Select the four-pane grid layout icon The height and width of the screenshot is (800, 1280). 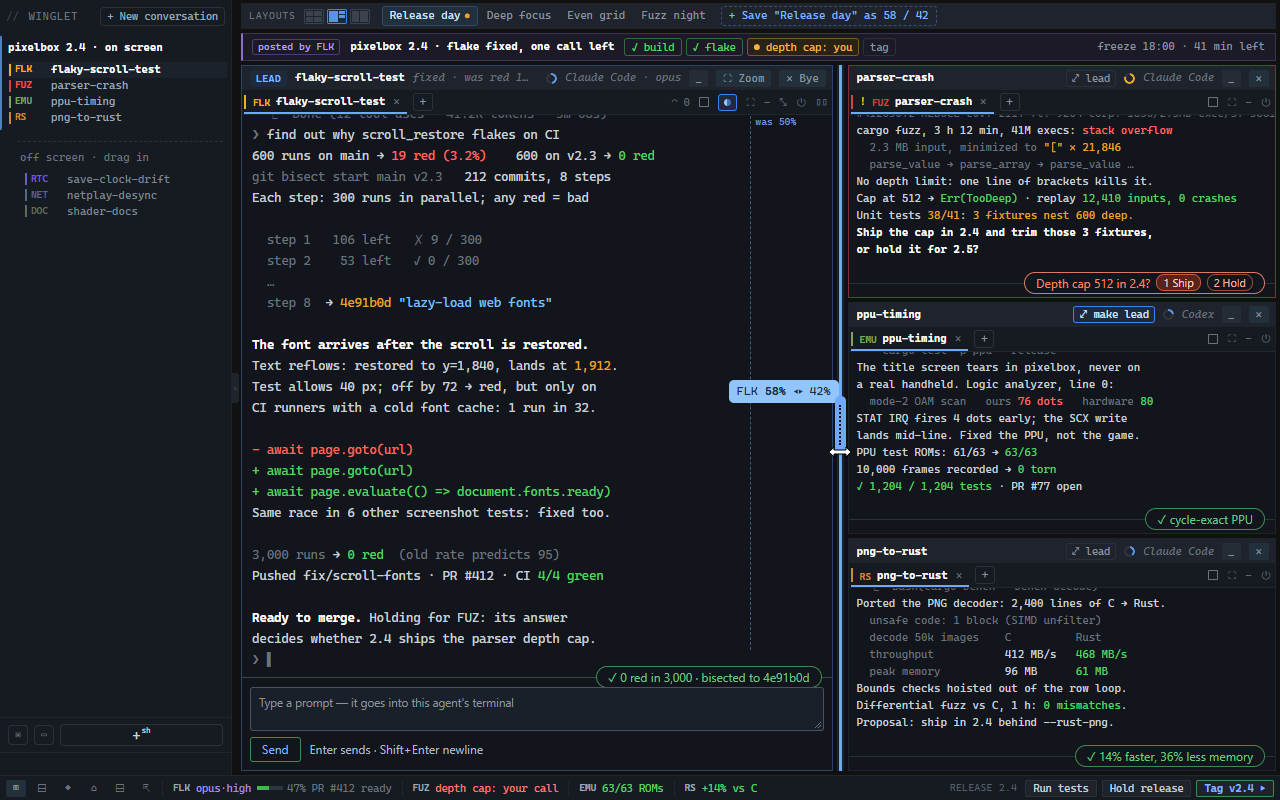click(x=313, y=16)
